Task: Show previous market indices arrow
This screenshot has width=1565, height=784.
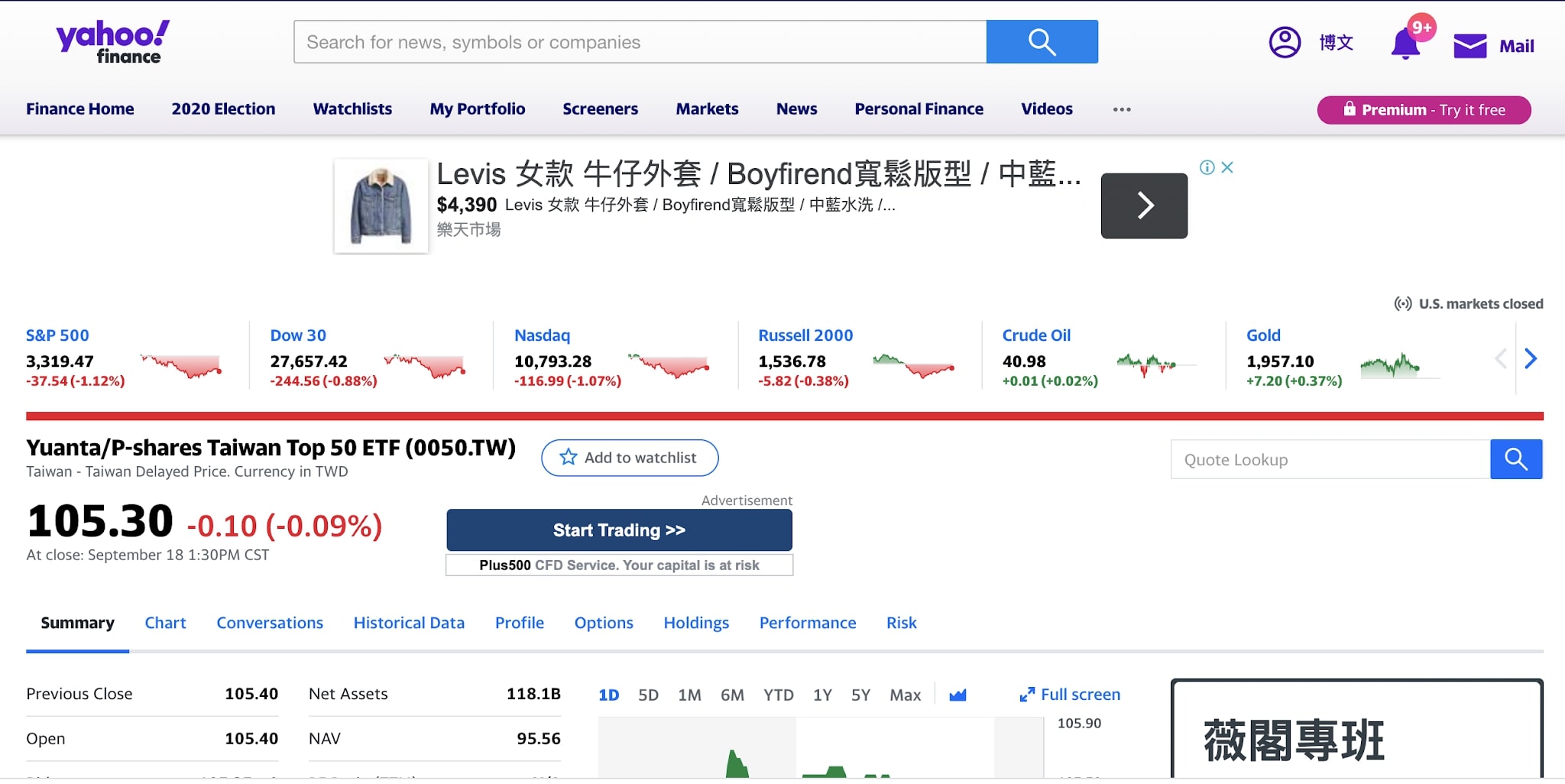Action: tap(1501, 358)
